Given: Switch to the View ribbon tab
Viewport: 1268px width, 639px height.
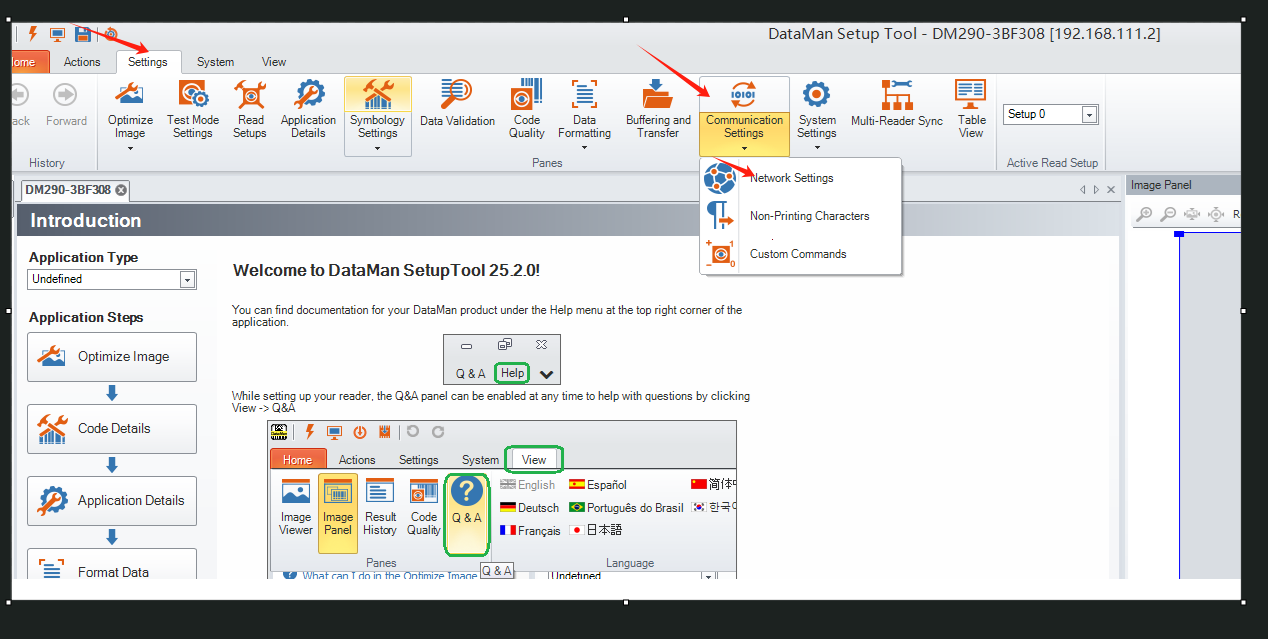Looking at the screenshot, I should tap(274, 62).
